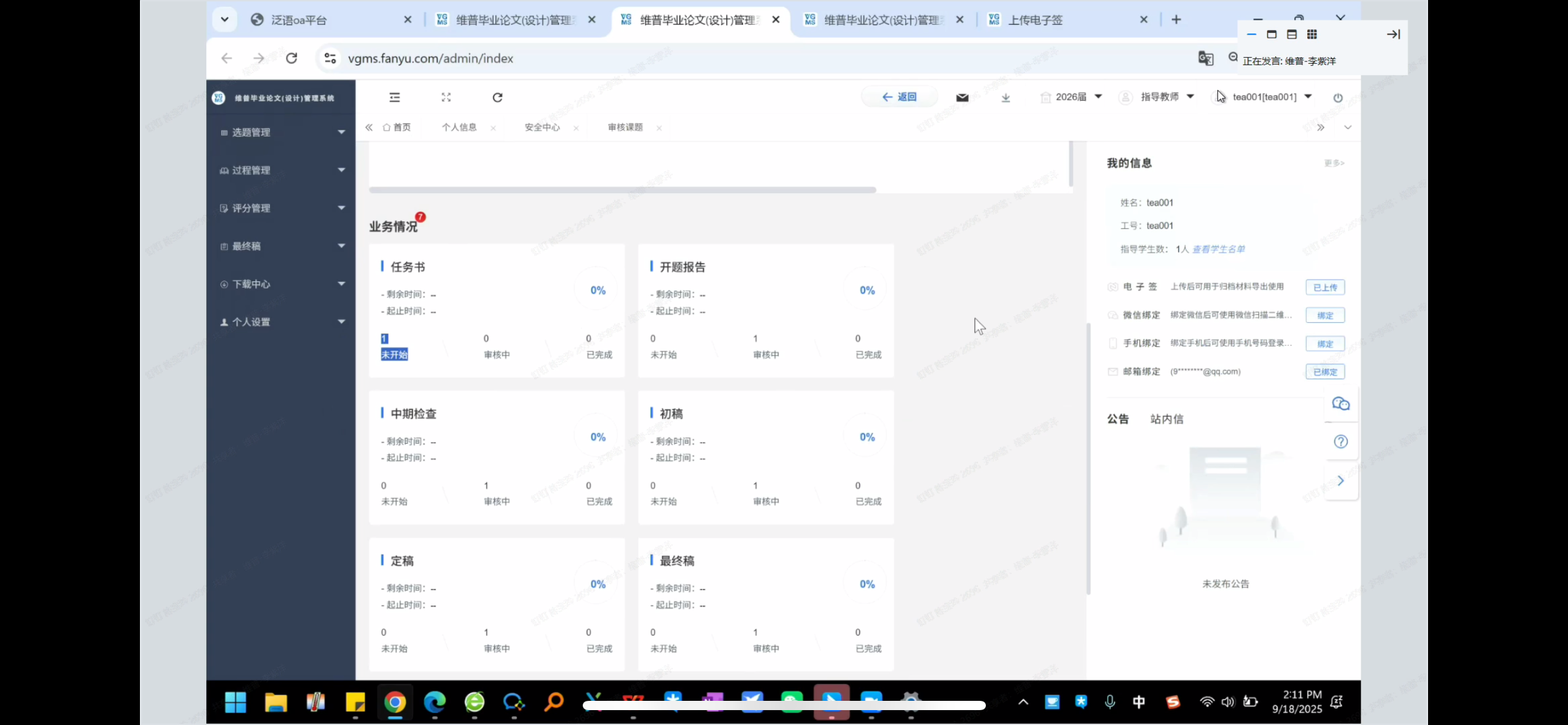Viewport: 1568px width, 725px height.
Task: Click the 开题报告 0% progress circle
Action: point(866,289)
